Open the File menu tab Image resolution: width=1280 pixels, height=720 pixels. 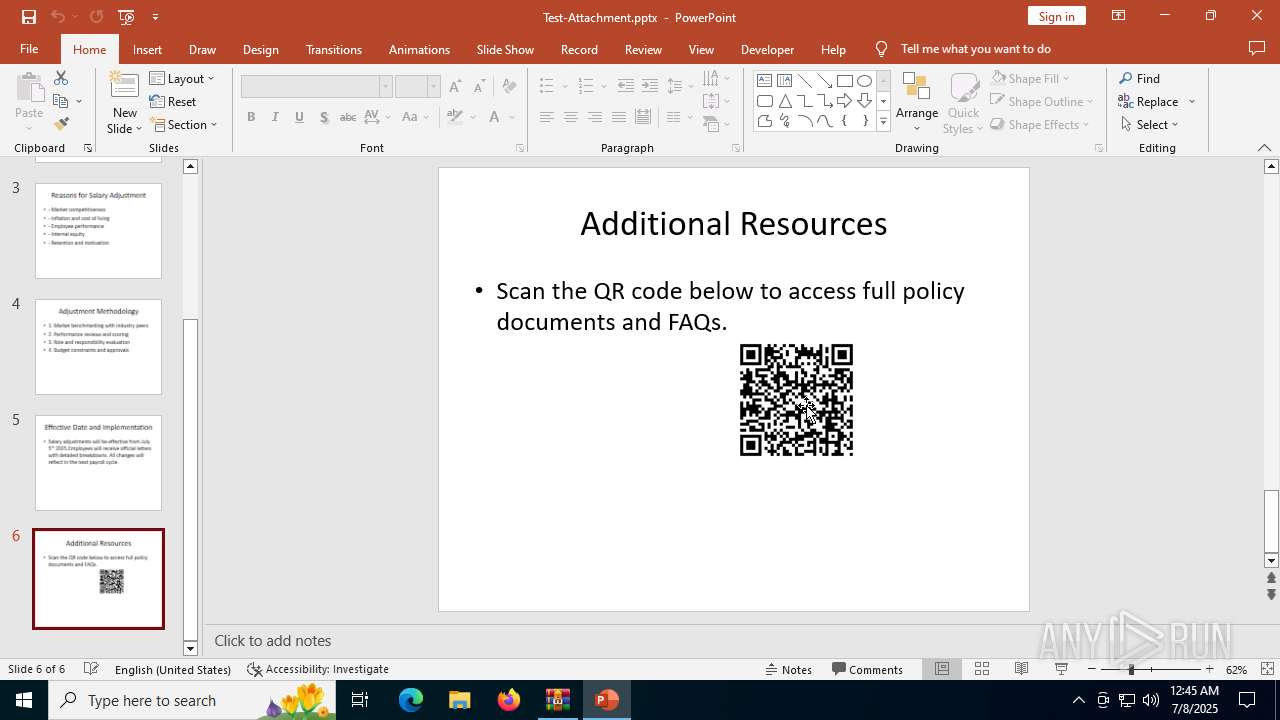pyautogui.click(x=29, y=49)
